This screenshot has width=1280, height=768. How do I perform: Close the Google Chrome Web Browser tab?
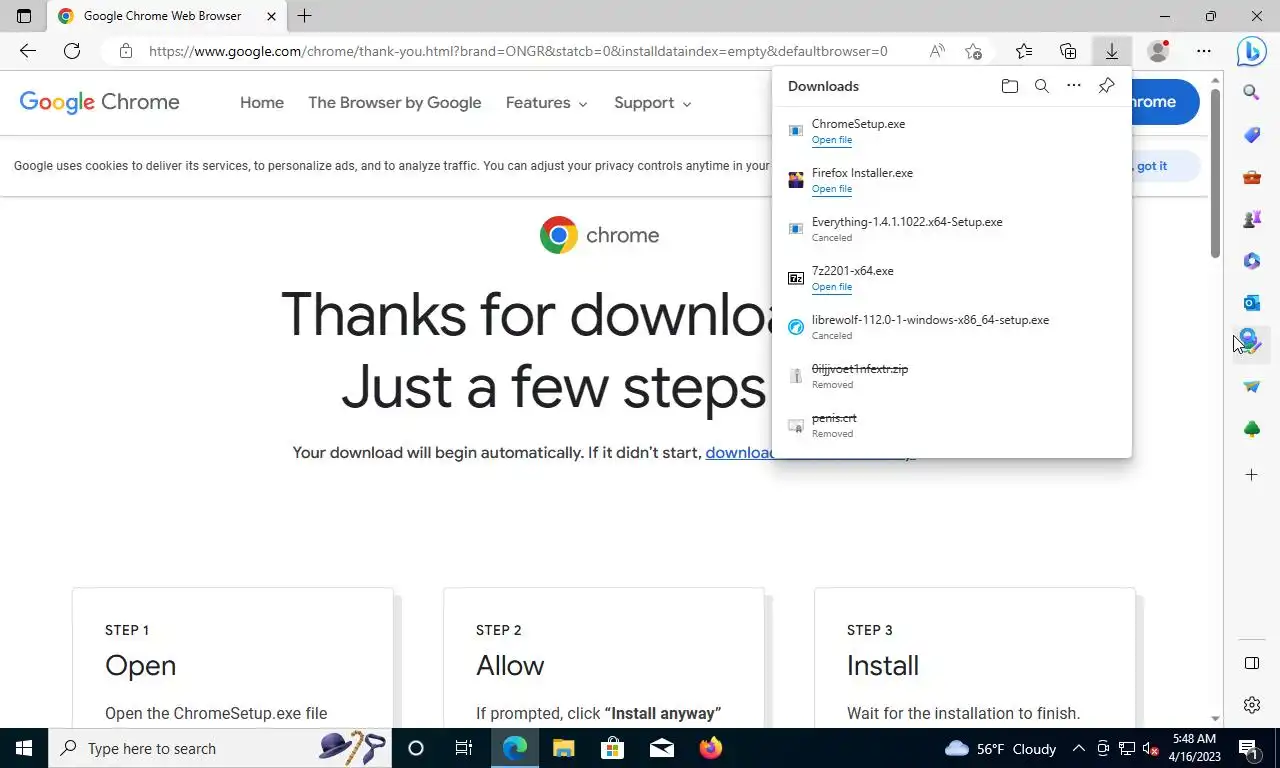pos(271,16)
